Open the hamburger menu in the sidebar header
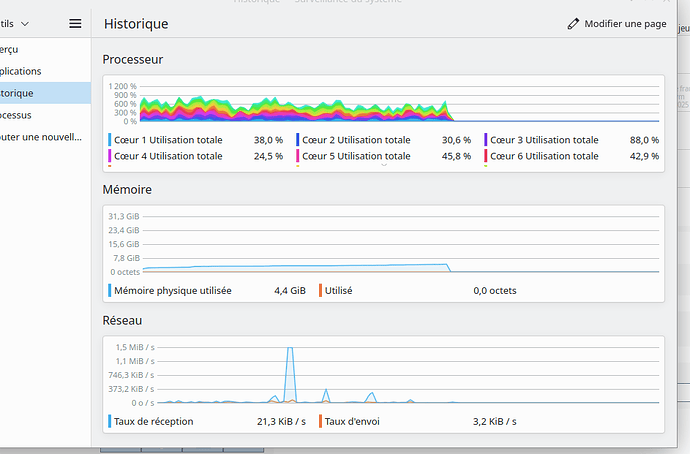Screen dimensions: 690x454 pos(75,23)
